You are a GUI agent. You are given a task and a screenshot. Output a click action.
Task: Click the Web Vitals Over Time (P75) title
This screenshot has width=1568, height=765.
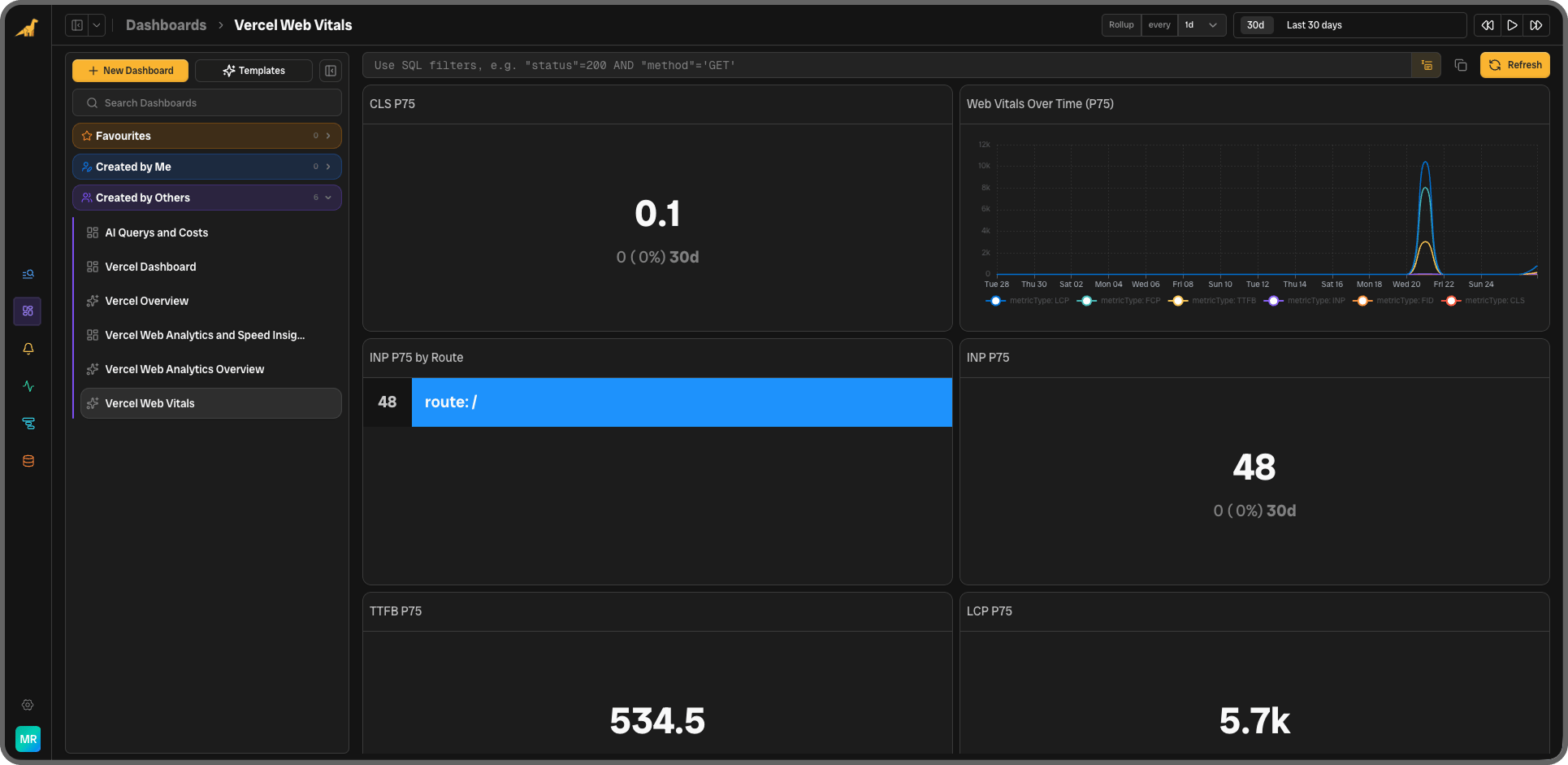click(x=1040, y=104)
